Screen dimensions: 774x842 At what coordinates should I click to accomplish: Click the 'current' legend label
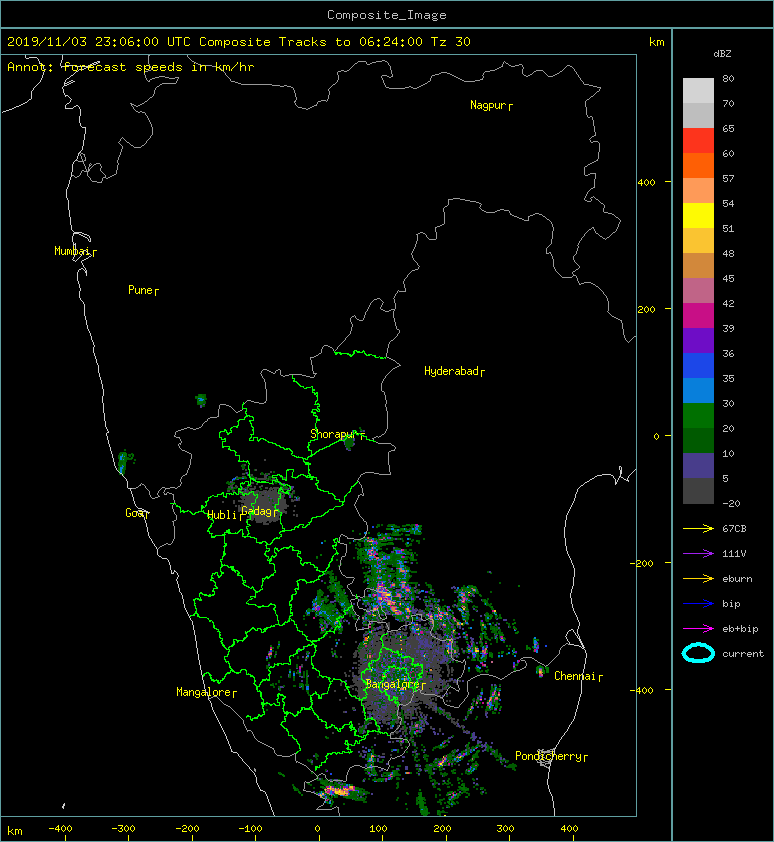[743, 654]
